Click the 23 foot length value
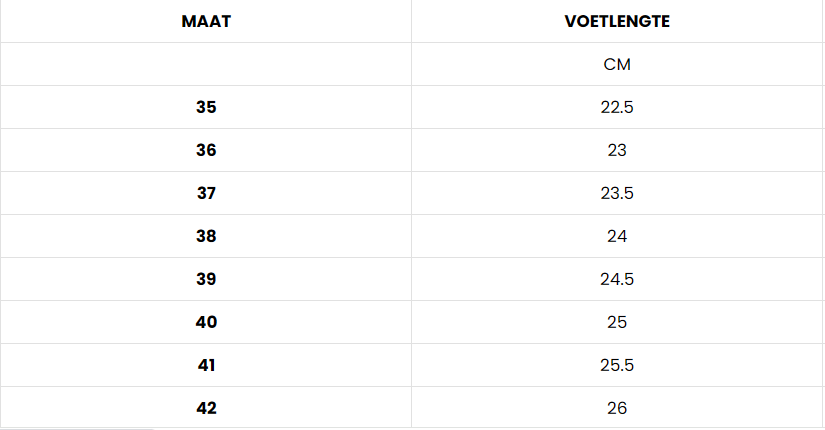 (617, 150)
